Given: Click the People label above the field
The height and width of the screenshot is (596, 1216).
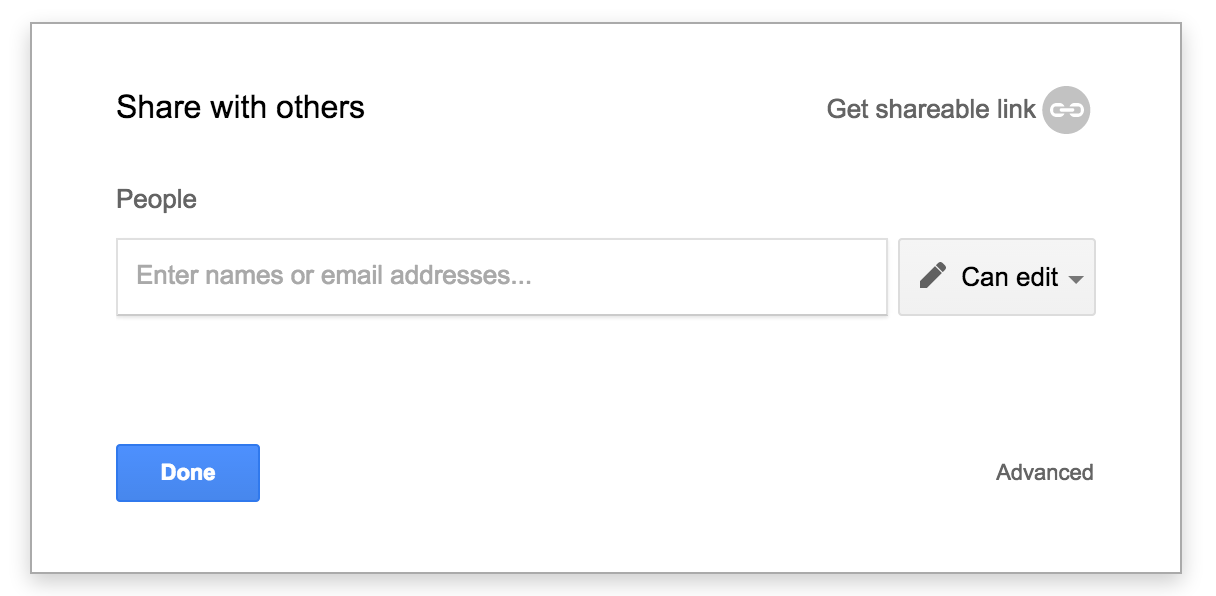Looking at the screenshot, I should [x=156, y=199].
